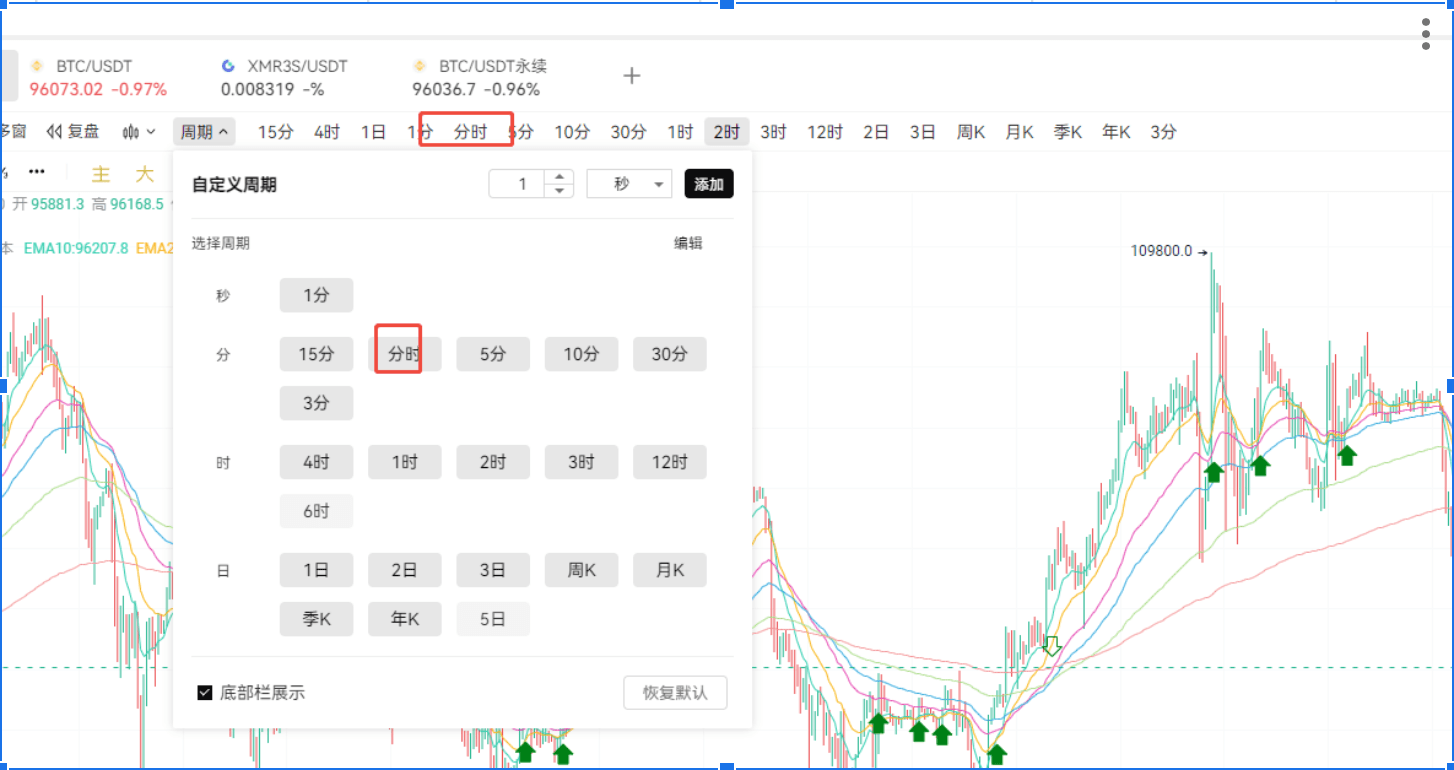Select 2时 in the period panel

[x=493, y=462]
